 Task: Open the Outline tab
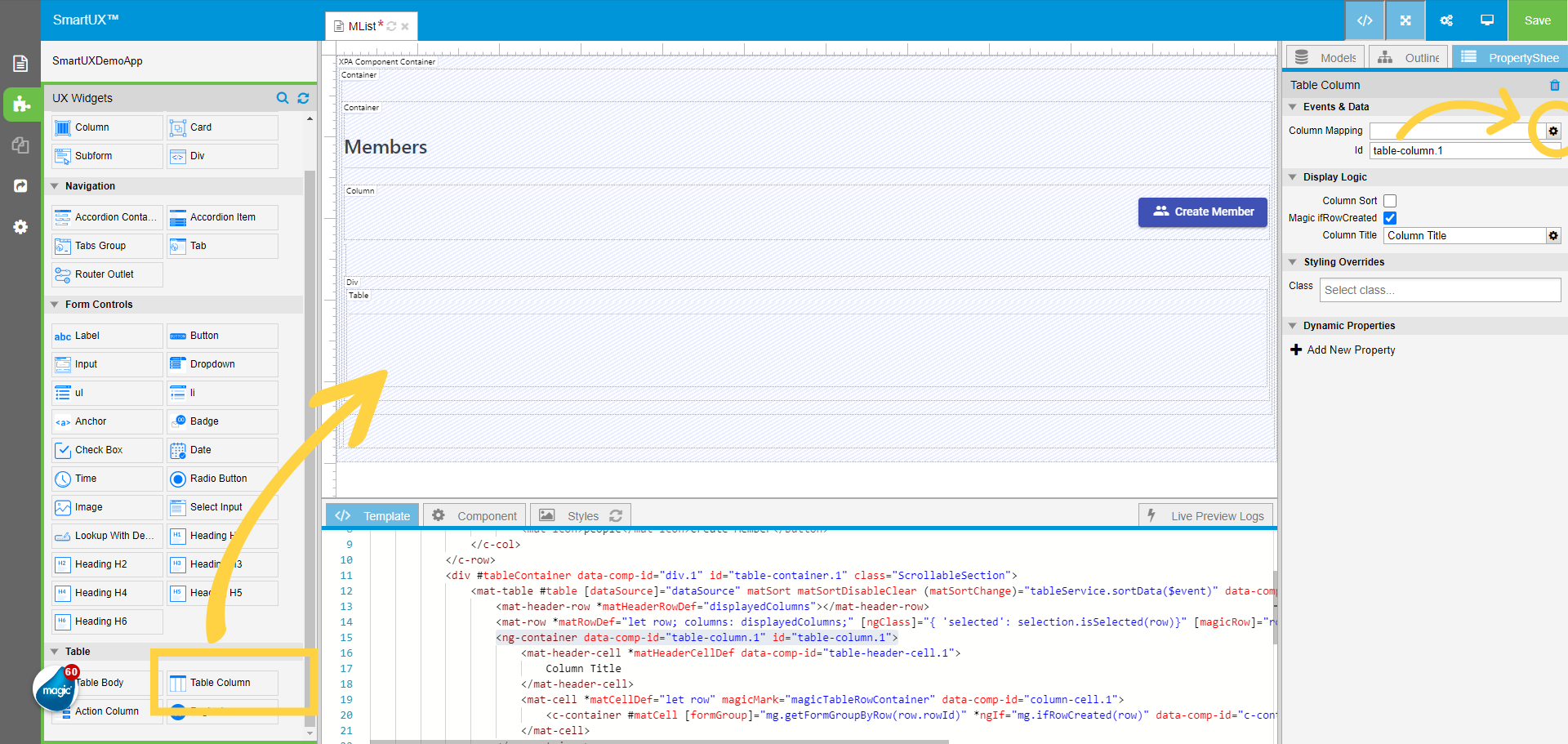(1409, 58)
